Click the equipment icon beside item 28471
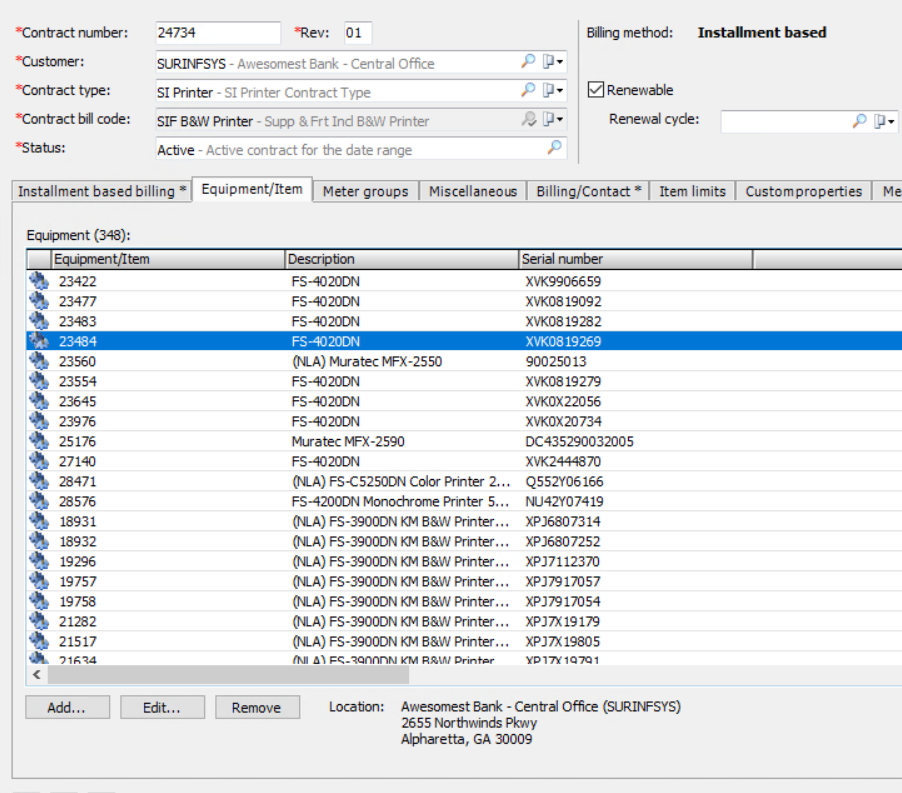This screenshot has width=902, height=793. [x=39, y=481]
